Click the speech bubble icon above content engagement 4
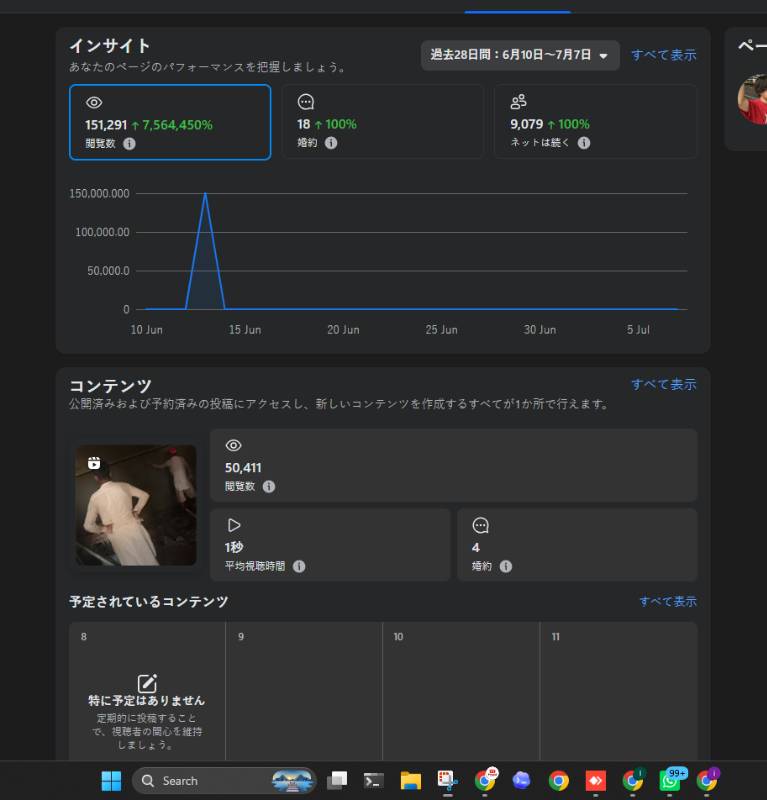Image resolution: width=767 pixels, height=800 pixels. [x=481, y=525]
